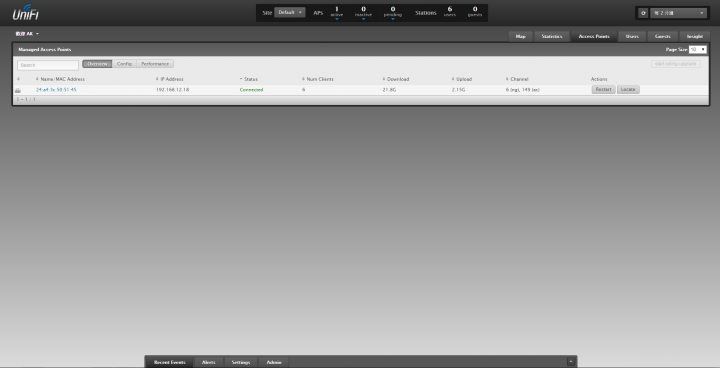The height and width of the screenshot is (368, 720).
Task: Click the UniFi logo
Action: click(25, 12)
